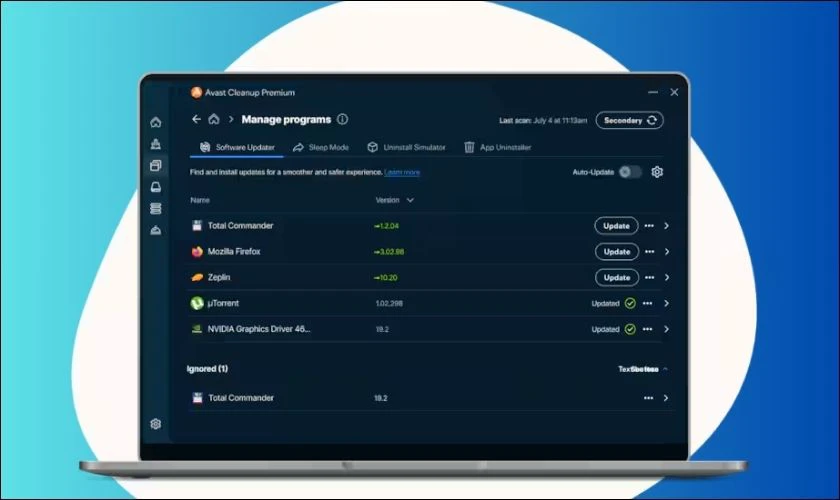The height and width of the screenshot is (500, 840).
Task: Open the stacked layers icon in sidebar
Action: tap(155, 208)
